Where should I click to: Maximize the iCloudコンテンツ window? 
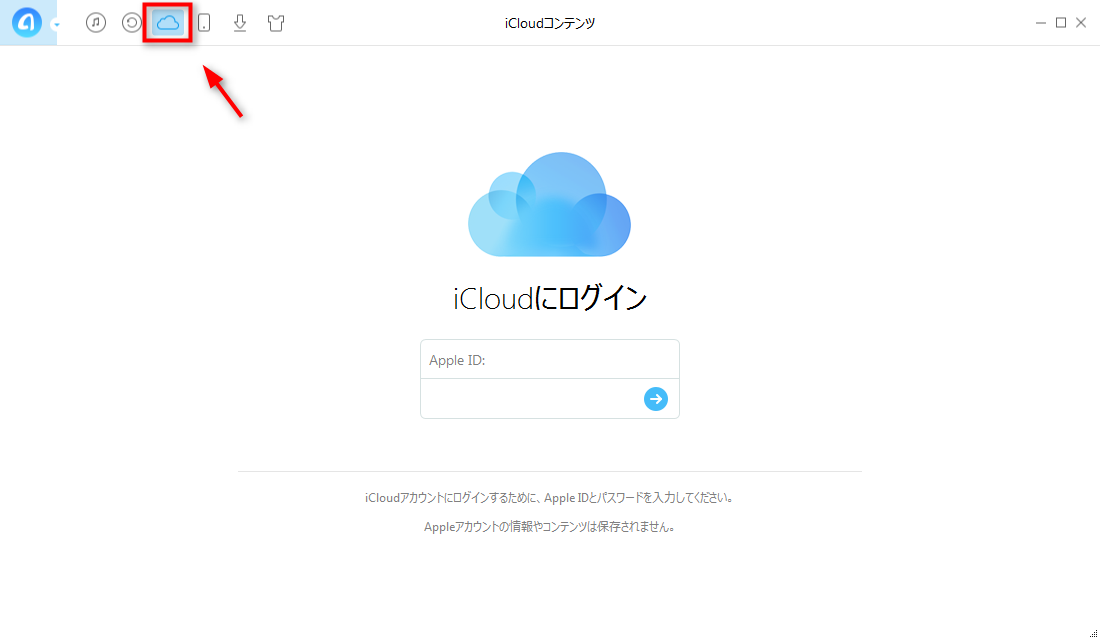[x=1061, y=22]
